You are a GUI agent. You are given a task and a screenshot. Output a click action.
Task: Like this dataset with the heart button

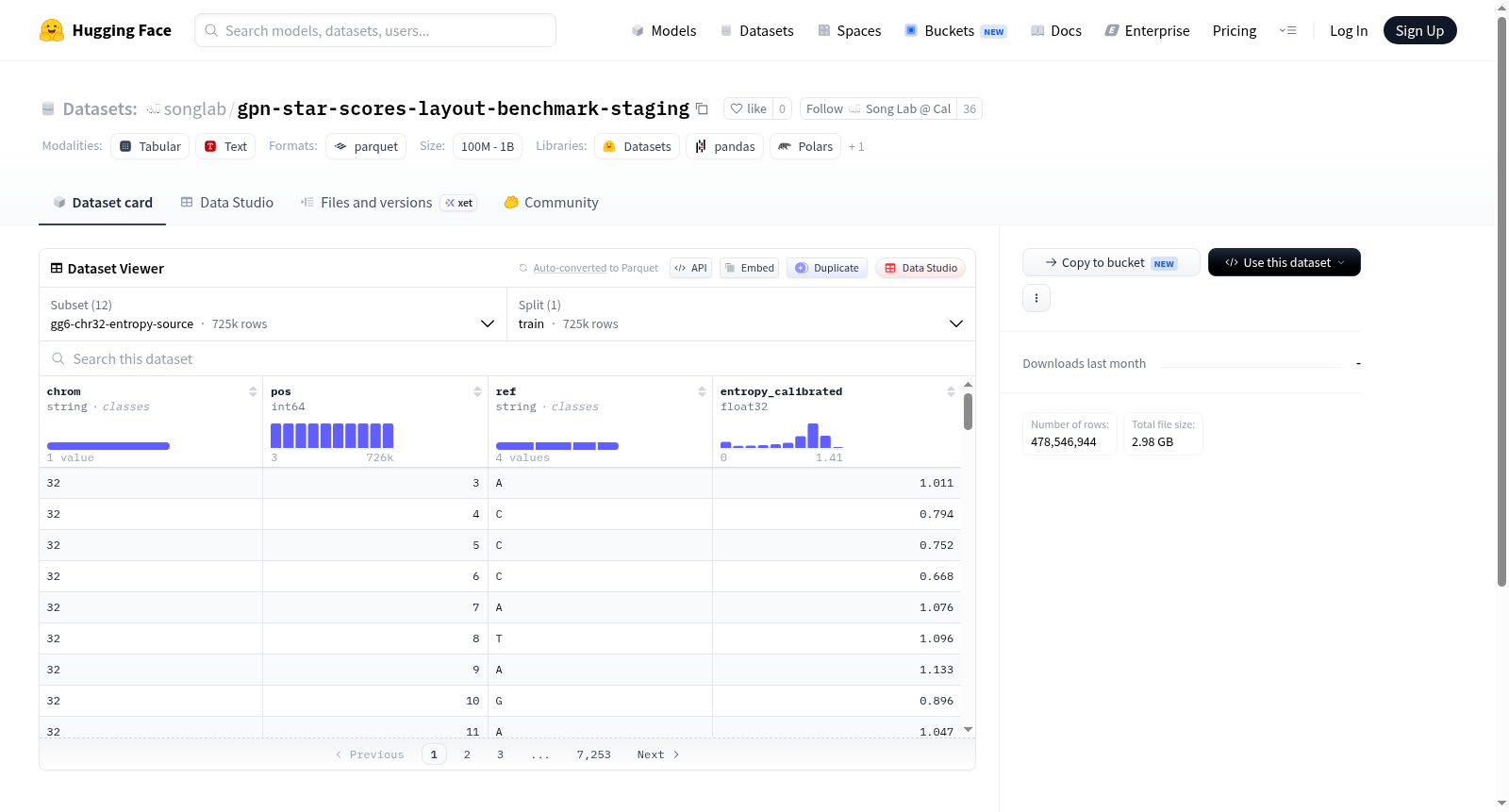pos(749,108)
